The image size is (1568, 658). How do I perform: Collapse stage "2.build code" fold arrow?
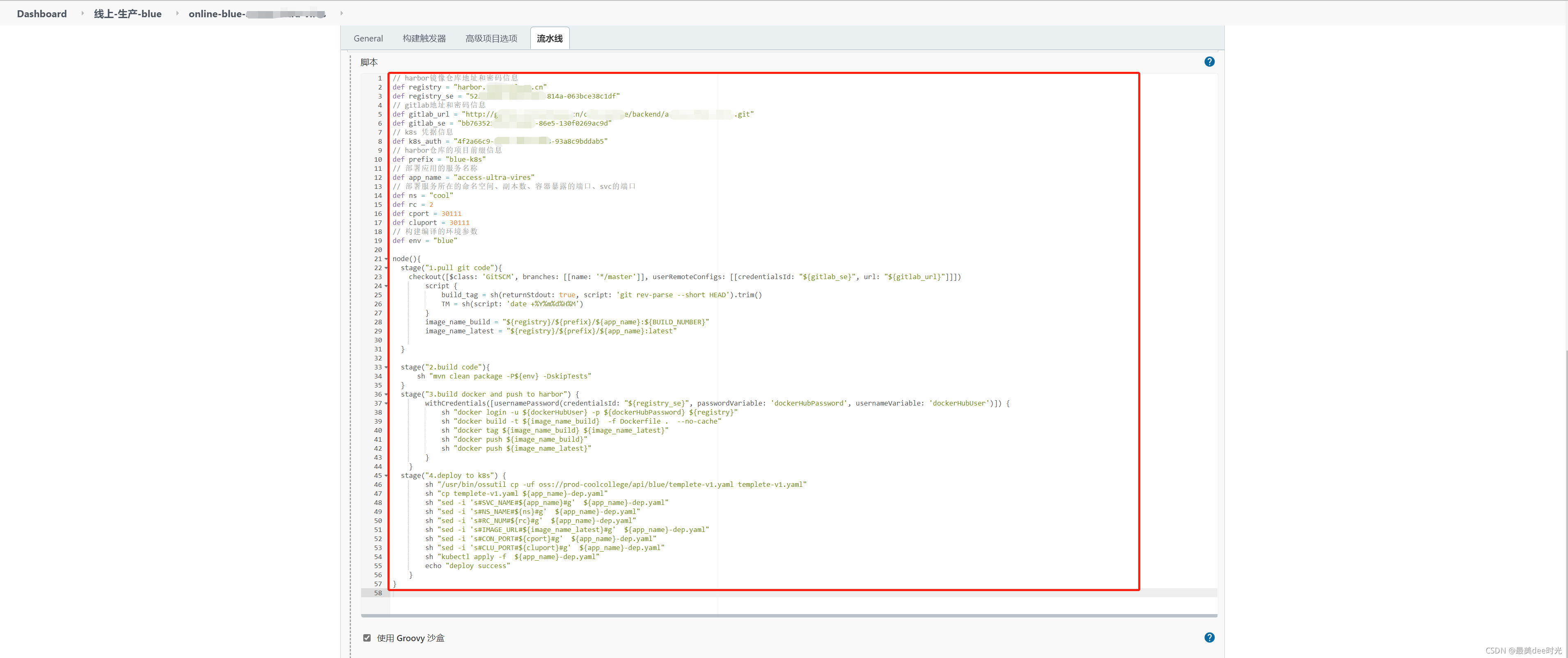pyautogui.click(x=387, y=368)
